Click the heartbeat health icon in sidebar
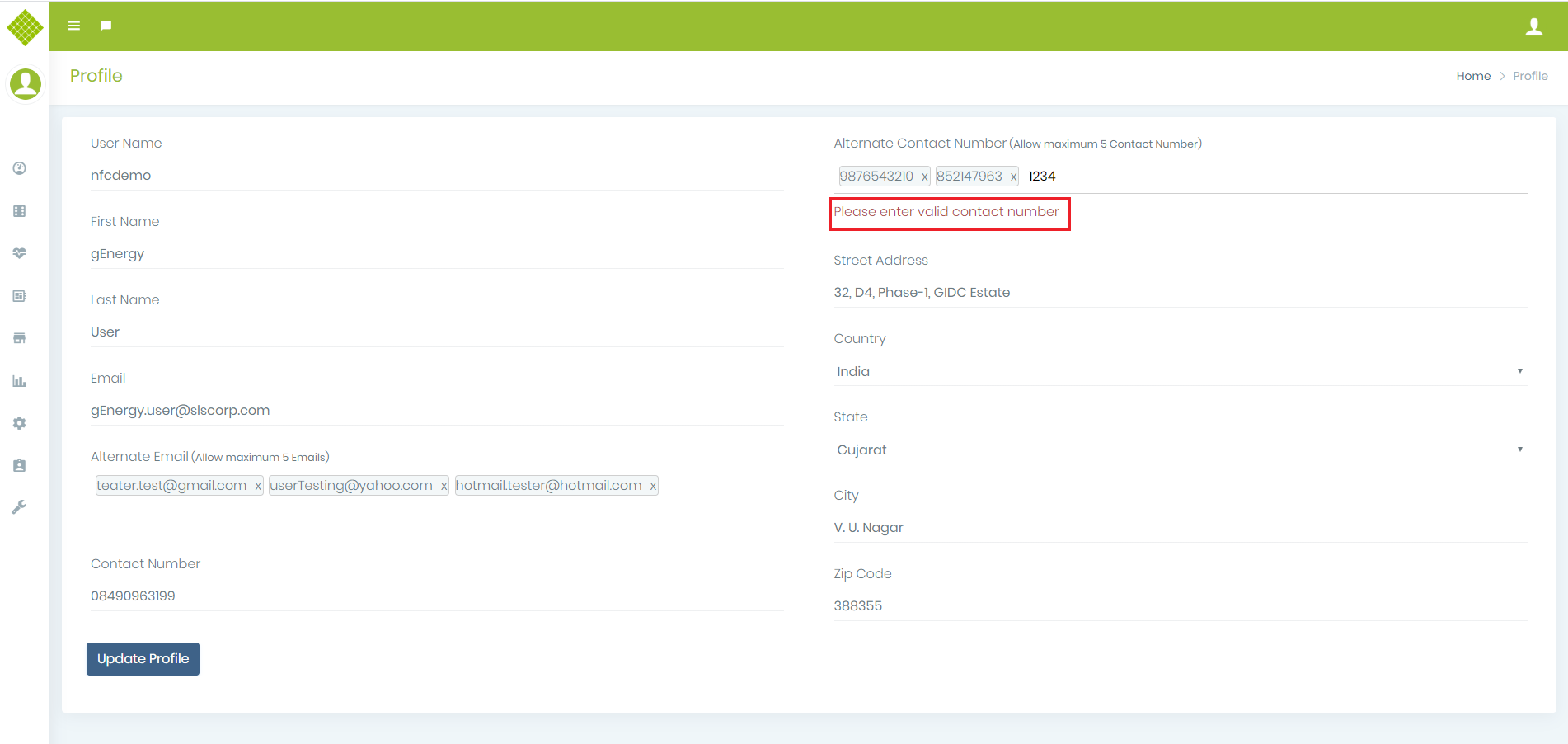The width and height of the screenshot is (1568, 744). pyautogui.click(x=20, y=253)
